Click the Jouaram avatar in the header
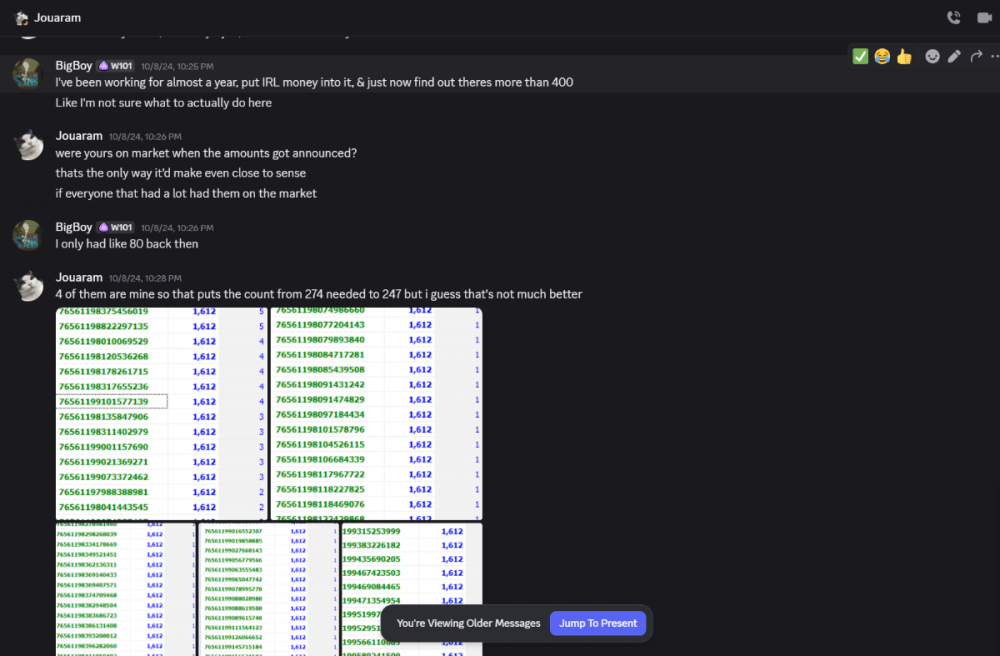This screenshot has height=656, width=1000. click(21, 17)
